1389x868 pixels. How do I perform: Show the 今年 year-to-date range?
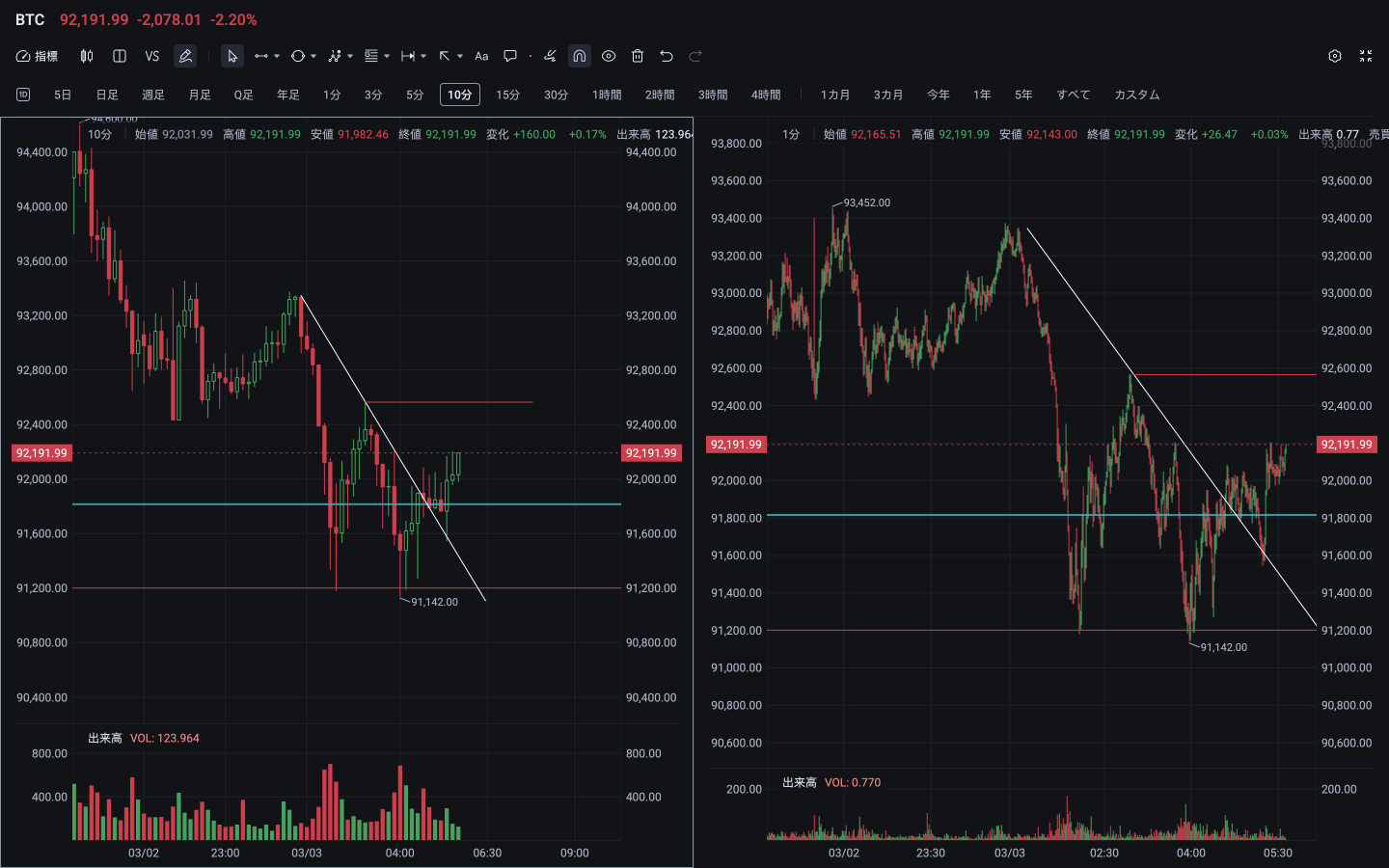point(939,95)
